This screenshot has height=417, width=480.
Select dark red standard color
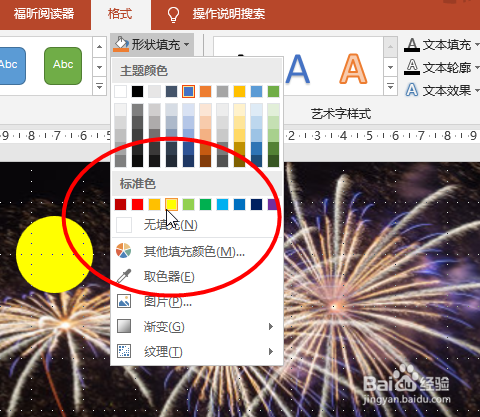click(x=121, y=204)
